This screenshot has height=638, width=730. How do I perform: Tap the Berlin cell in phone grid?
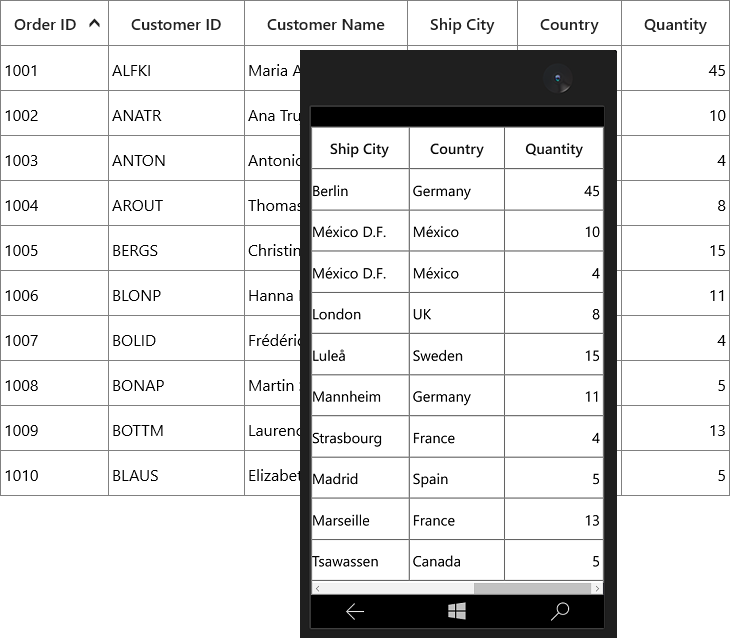[360, 190]
